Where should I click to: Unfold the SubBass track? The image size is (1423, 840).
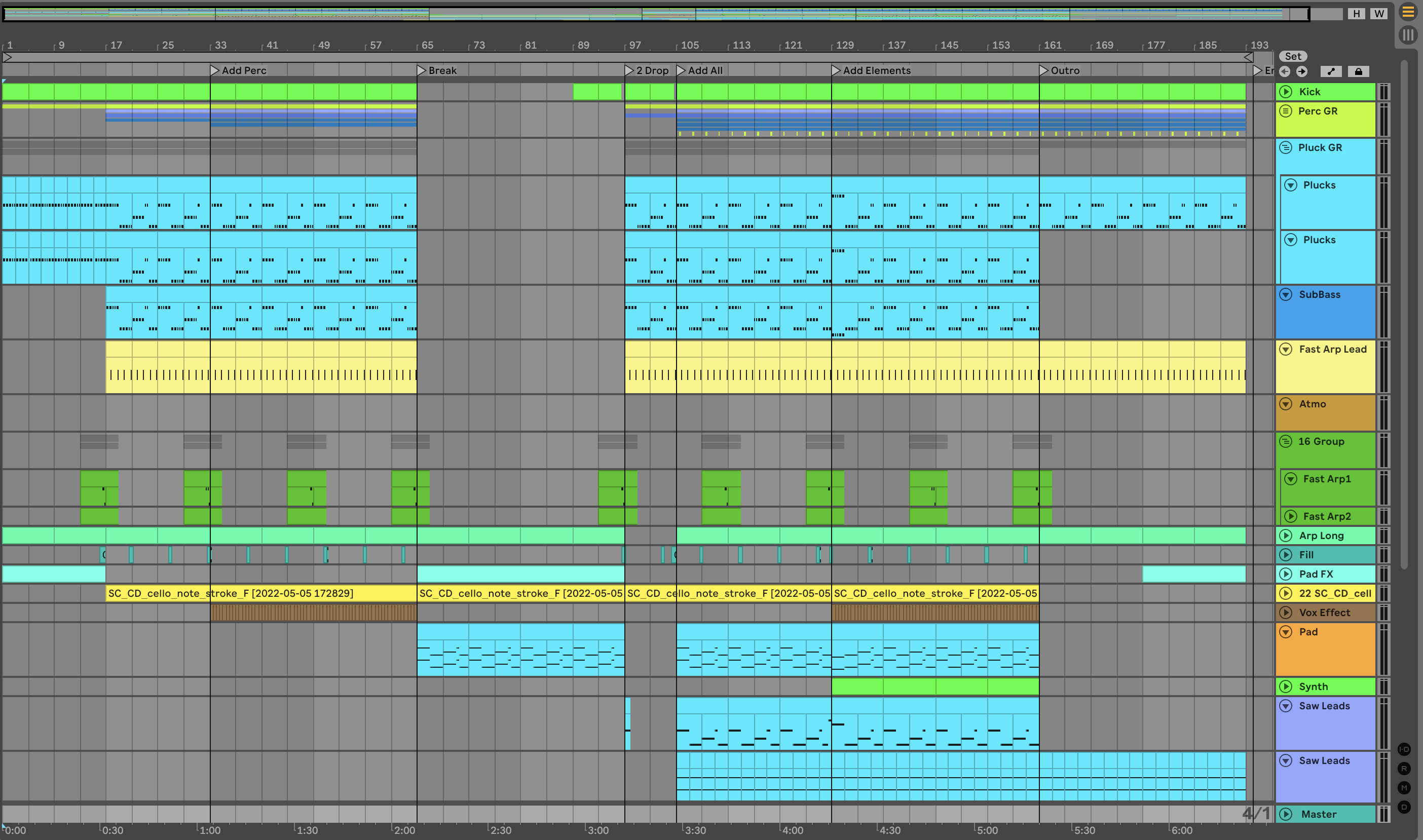[1286, 294]
